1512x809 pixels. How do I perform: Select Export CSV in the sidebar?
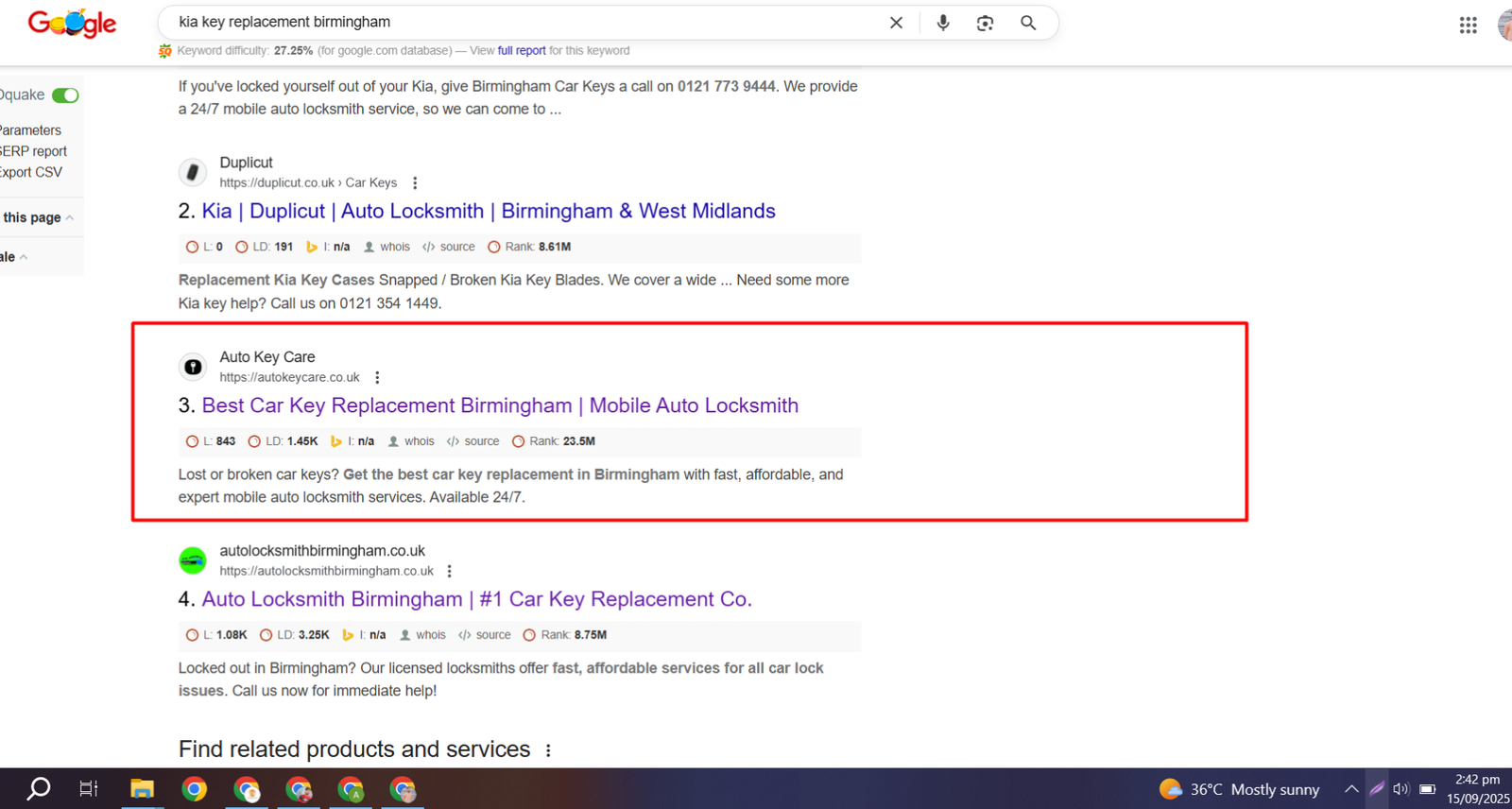[x=31, y=172]
